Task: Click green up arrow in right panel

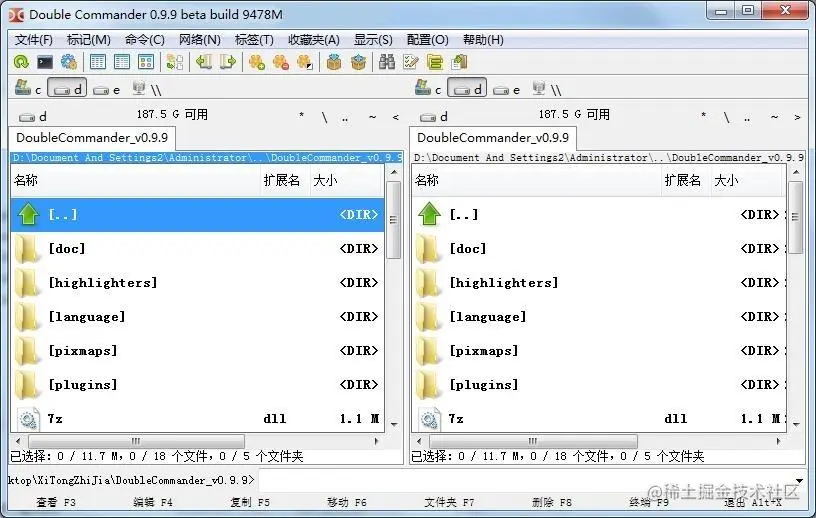Action: coord(429,214)
